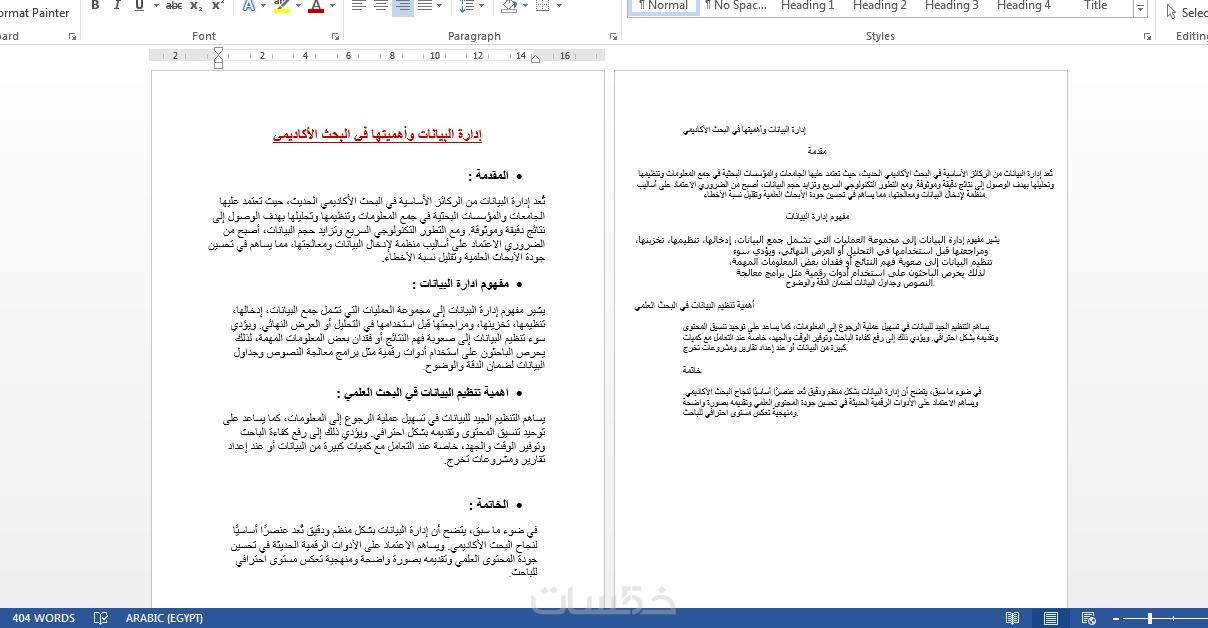Apply paragraph shading bucket
The image size is (1208, 628).
coord(510,6)
